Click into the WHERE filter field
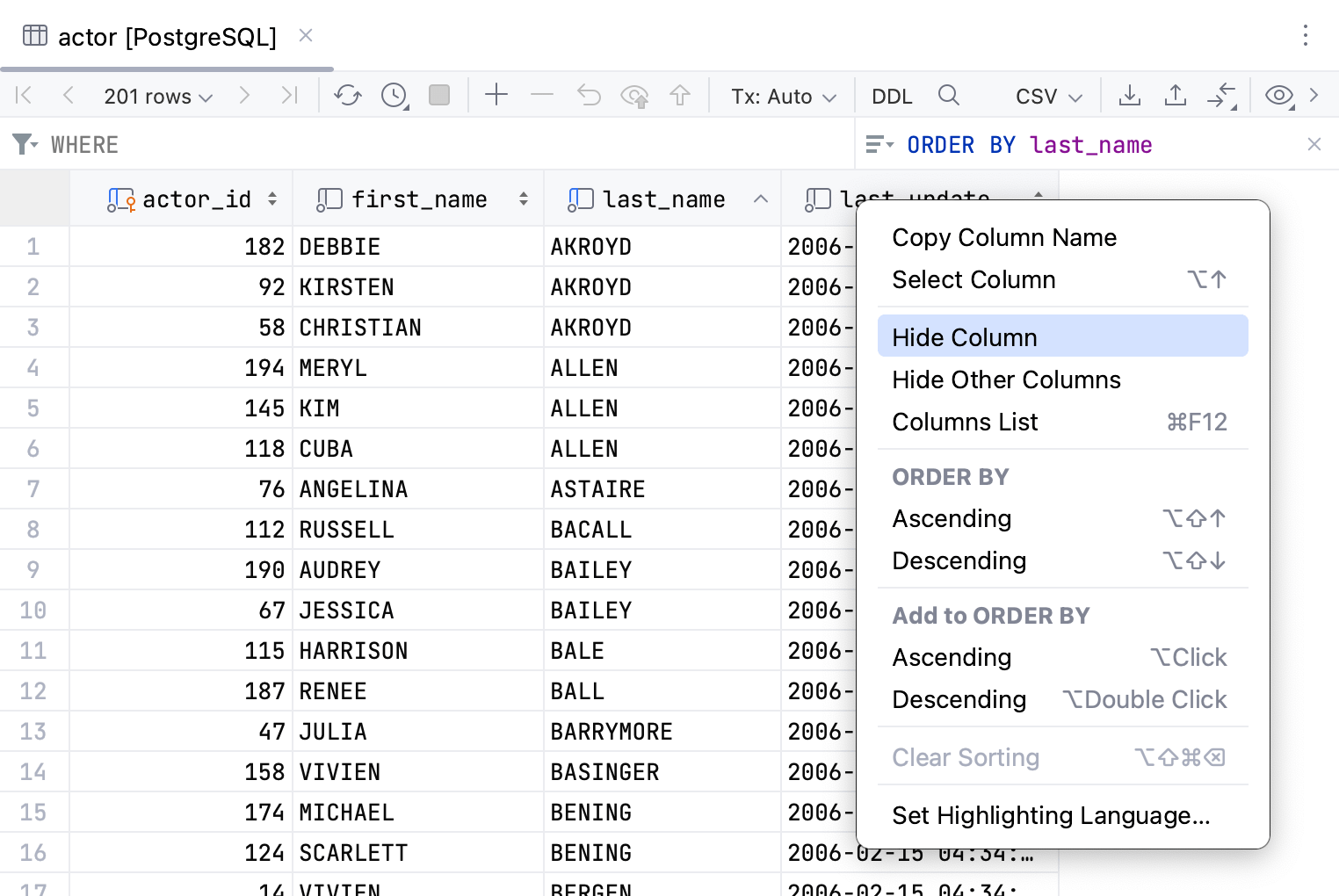Image resolution: width=1339 pixels, height=896 pixels. [439, 144]
